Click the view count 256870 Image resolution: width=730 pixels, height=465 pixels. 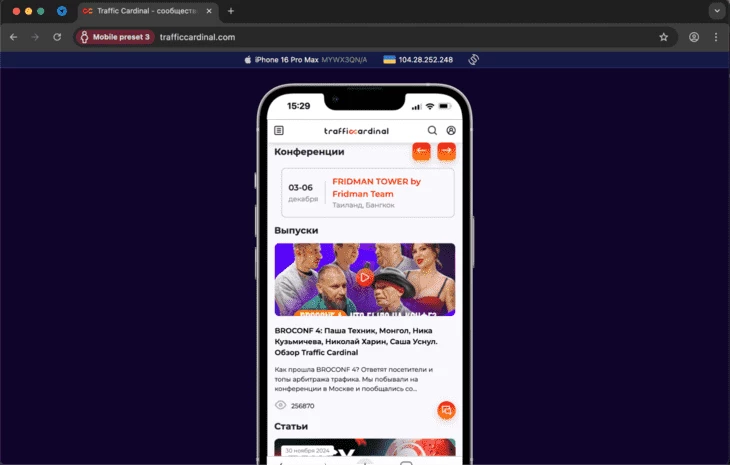(x=303, y=406)
